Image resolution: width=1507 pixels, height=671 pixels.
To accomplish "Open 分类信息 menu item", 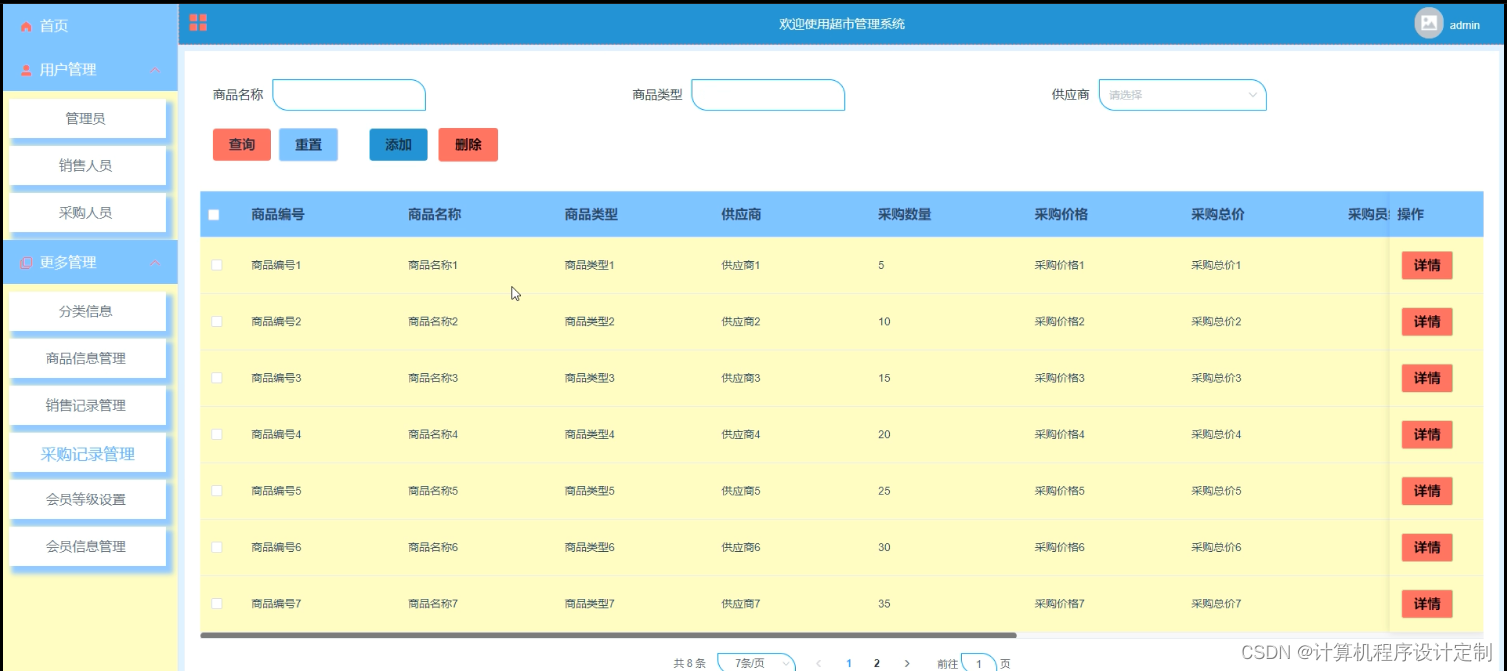I will [x=86, y=311].
